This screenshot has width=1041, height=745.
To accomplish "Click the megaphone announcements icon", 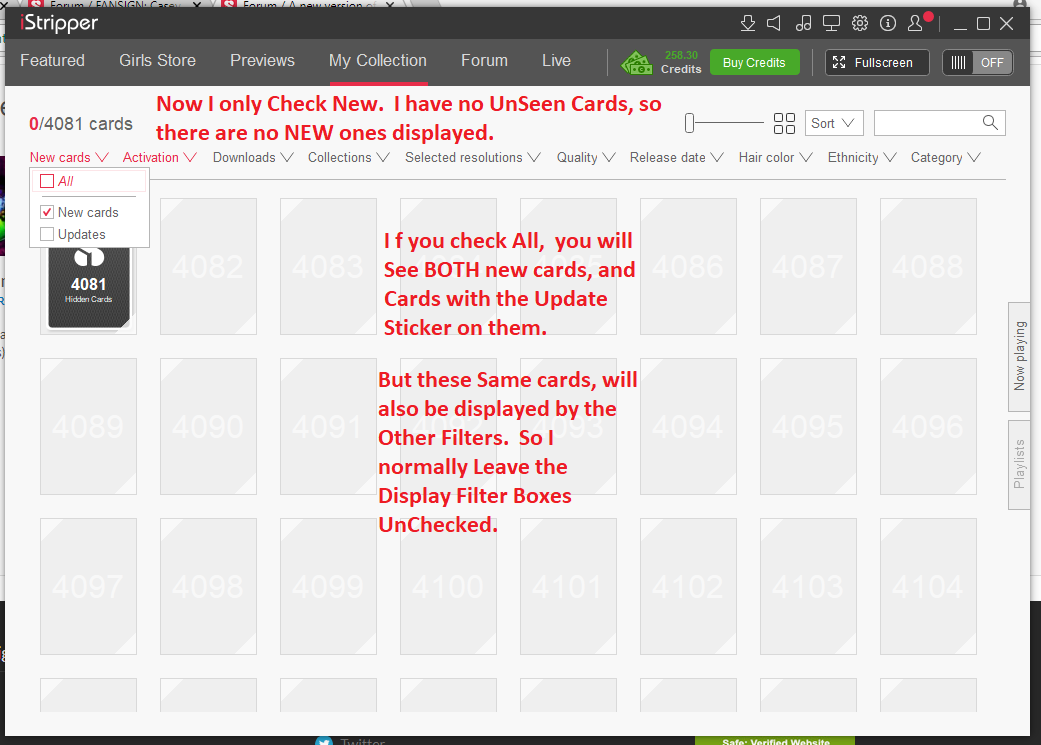I will click(x=774, y=24).
